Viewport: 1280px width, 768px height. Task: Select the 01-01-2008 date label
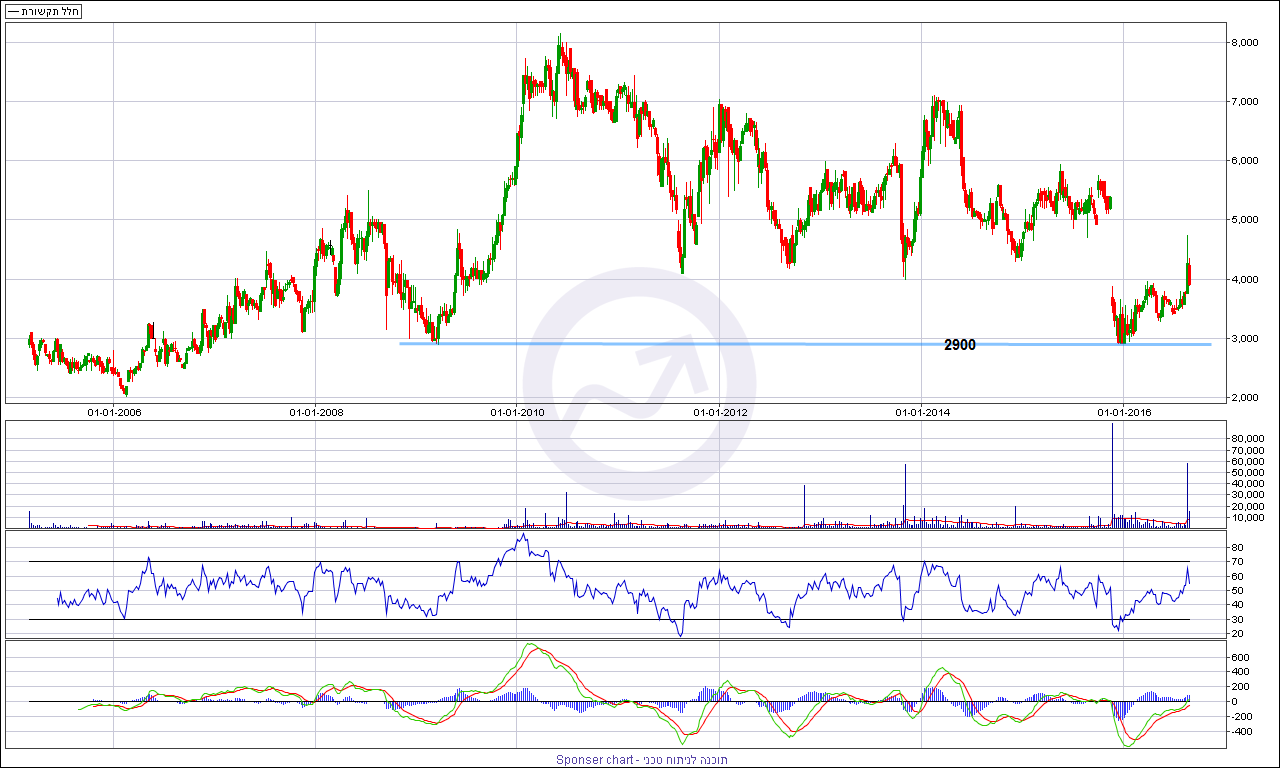316,412
